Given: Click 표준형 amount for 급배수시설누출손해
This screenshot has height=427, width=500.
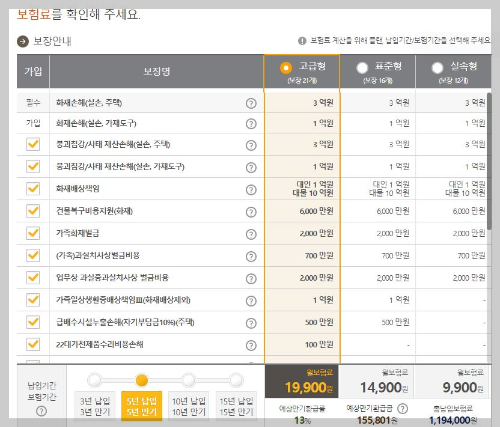Looking at the screenshot, I should 395,322.
